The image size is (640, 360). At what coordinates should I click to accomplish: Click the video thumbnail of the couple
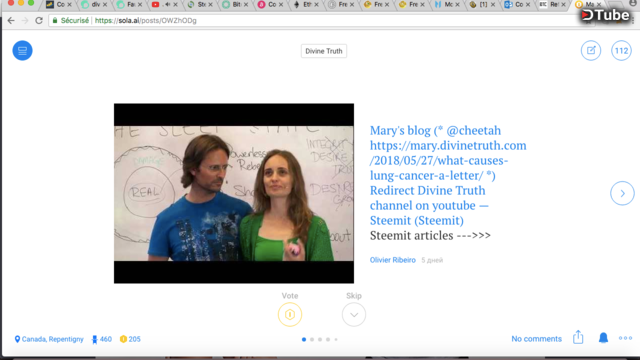234,193
